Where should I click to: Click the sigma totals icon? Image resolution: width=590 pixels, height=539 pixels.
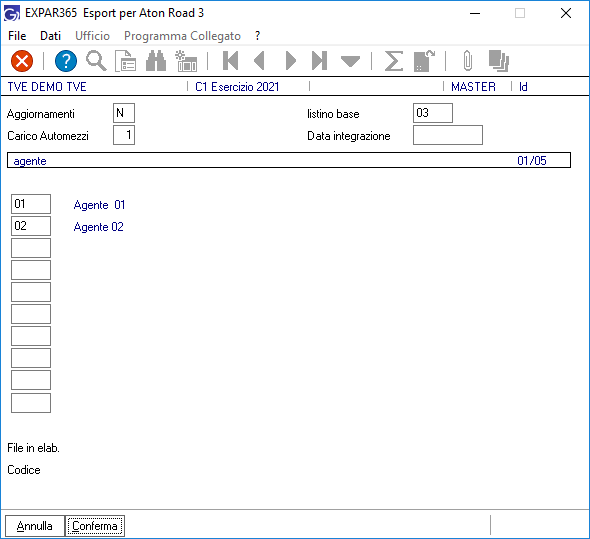(394, 61)
